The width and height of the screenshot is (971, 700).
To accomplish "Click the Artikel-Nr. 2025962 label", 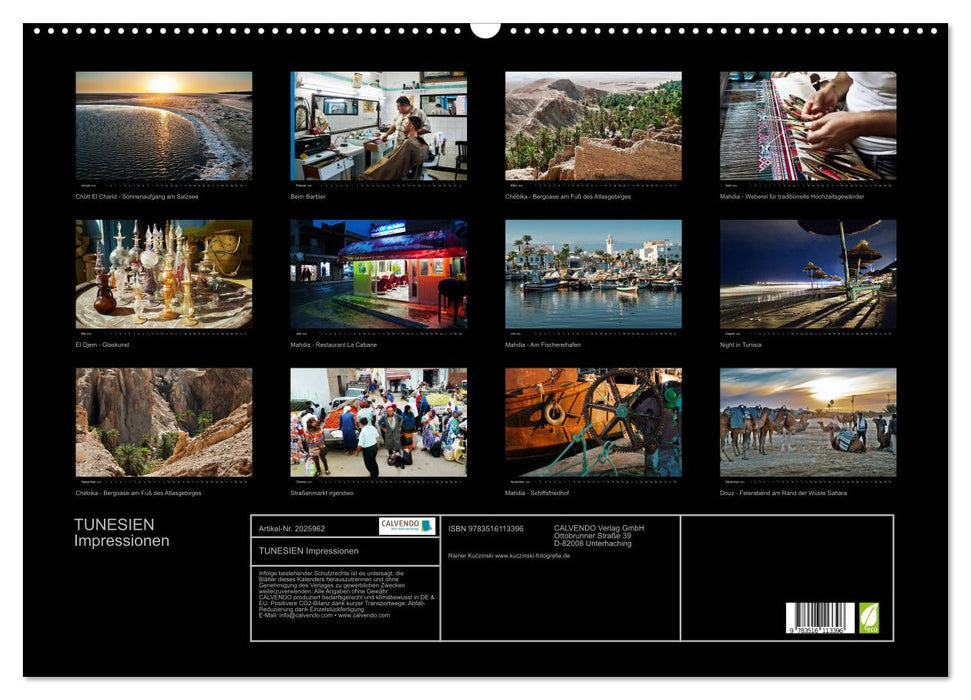I will pos(292,529).
